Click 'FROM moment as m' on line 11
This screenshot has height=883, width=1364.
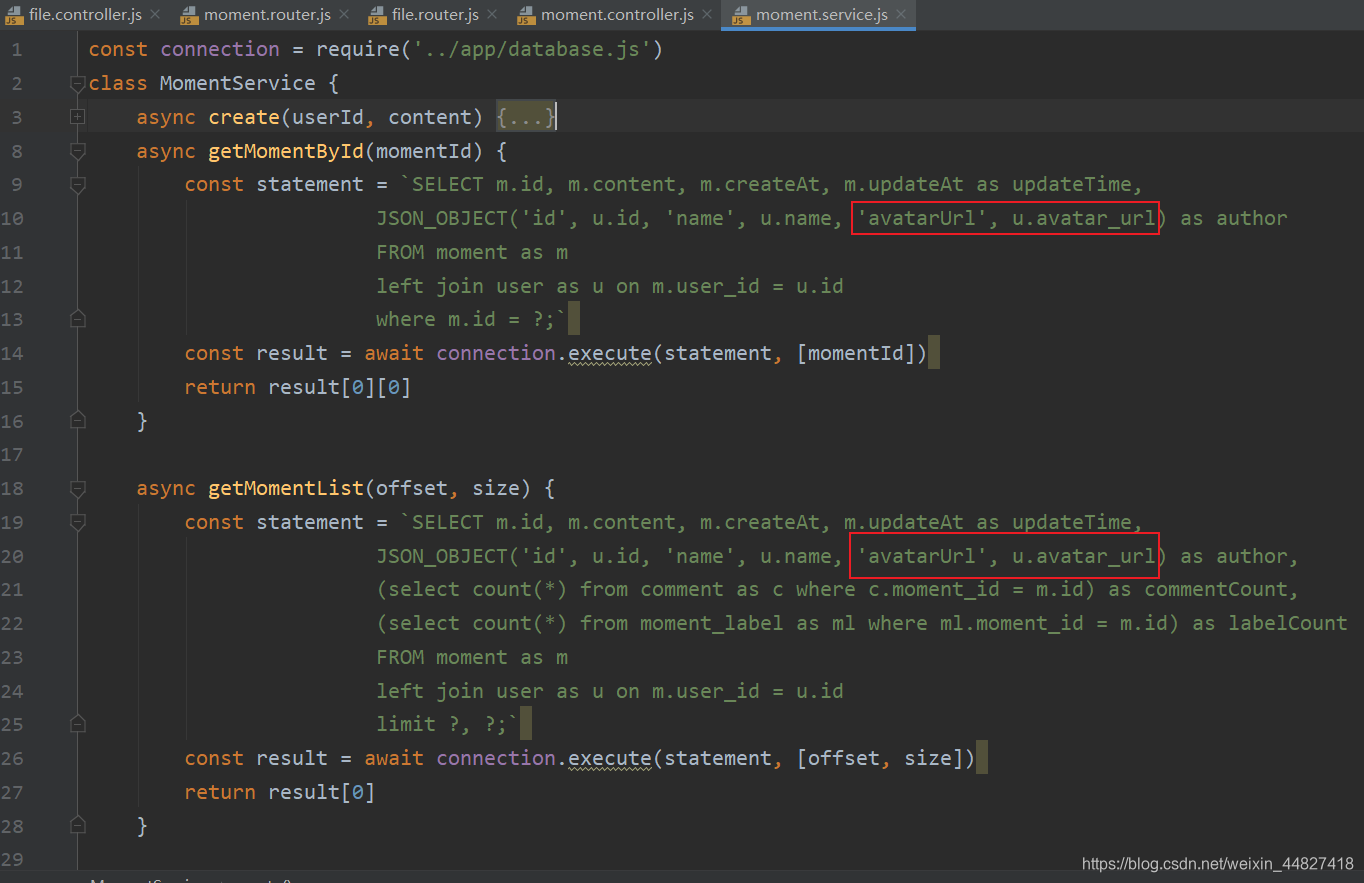click(x=472, y=252)
